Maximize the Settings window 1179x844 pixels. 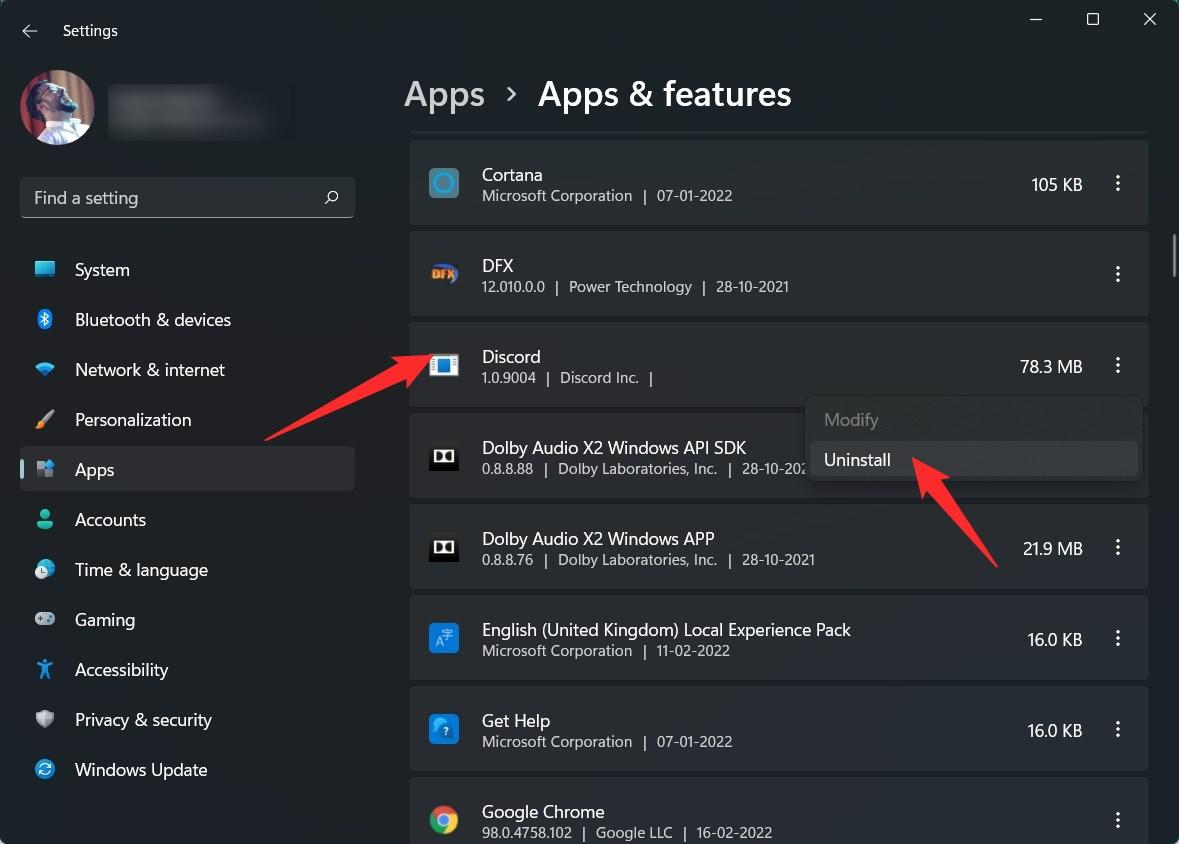coord(1093,20)
